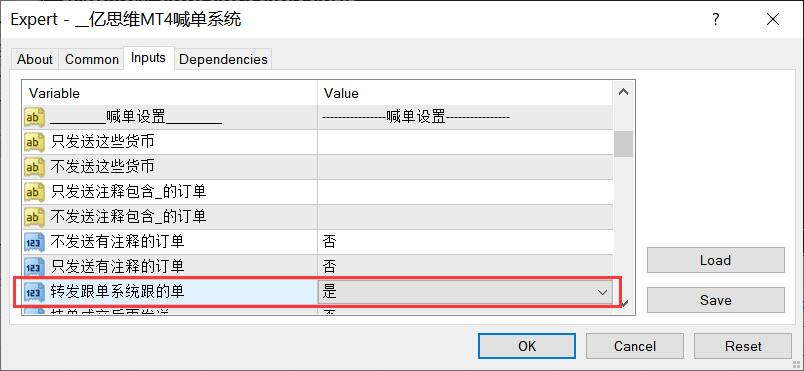Open the Dependencies tab
Image resolution: width=804 pixels, height=371 pixels.
tap(223, 59)
